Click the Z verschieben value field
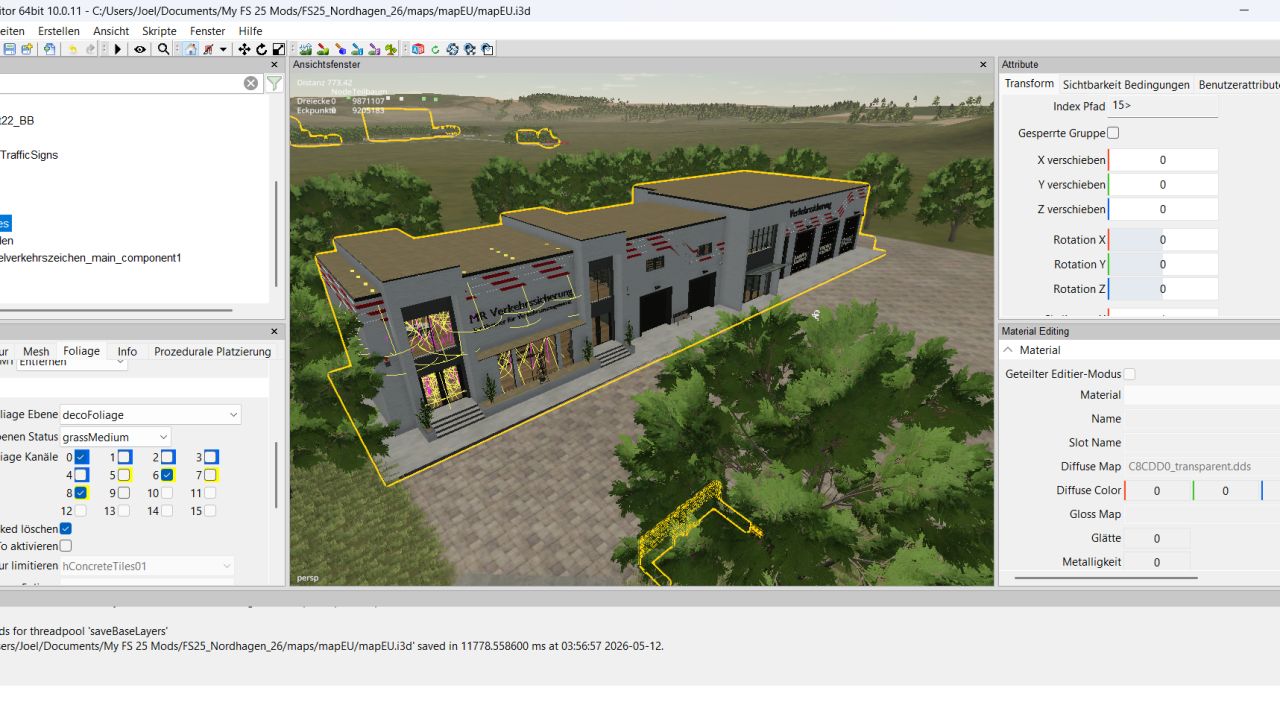 [1163, 209]
